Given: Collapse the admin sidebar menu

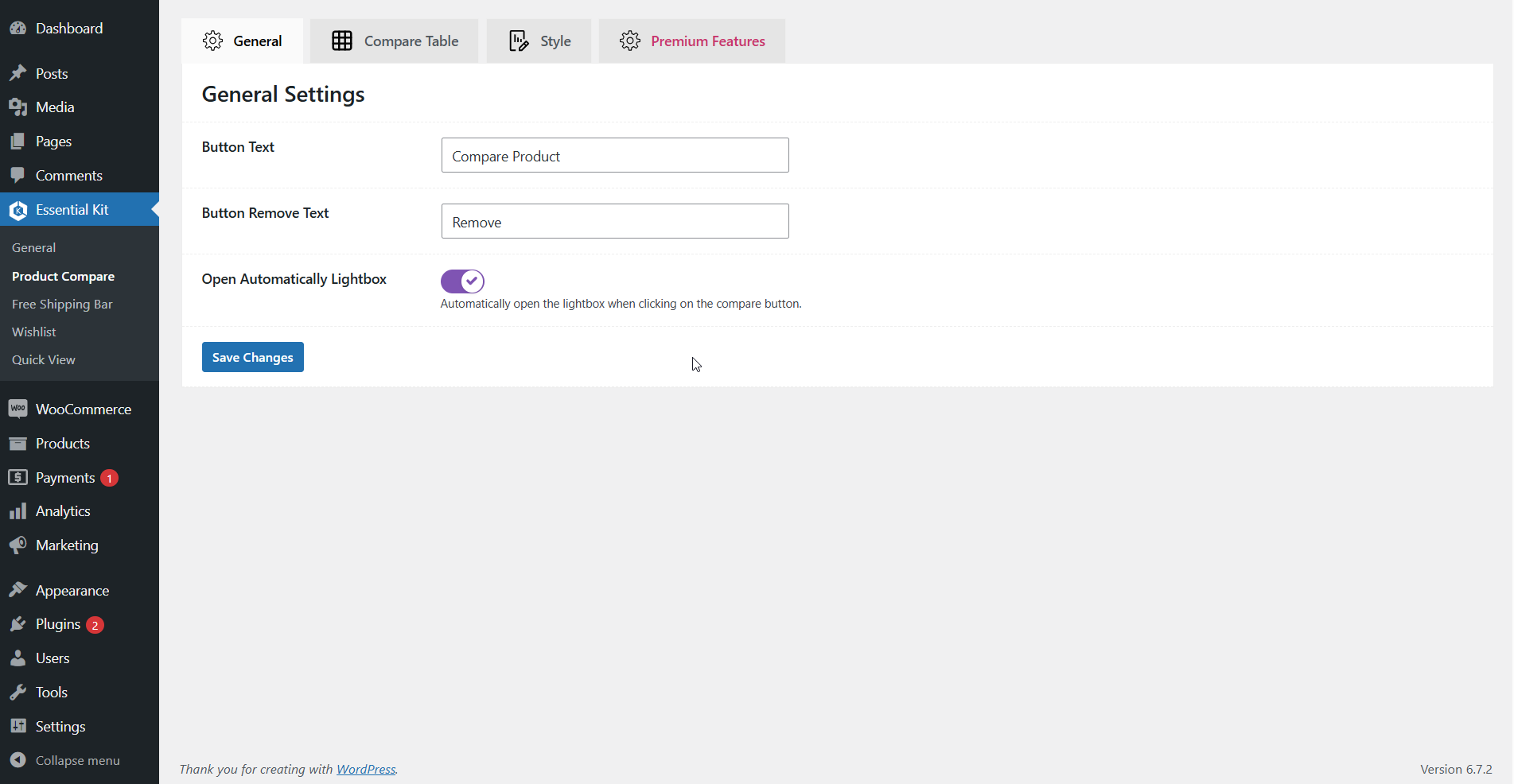Looking at the screenshot, I should tap(77, 760).
